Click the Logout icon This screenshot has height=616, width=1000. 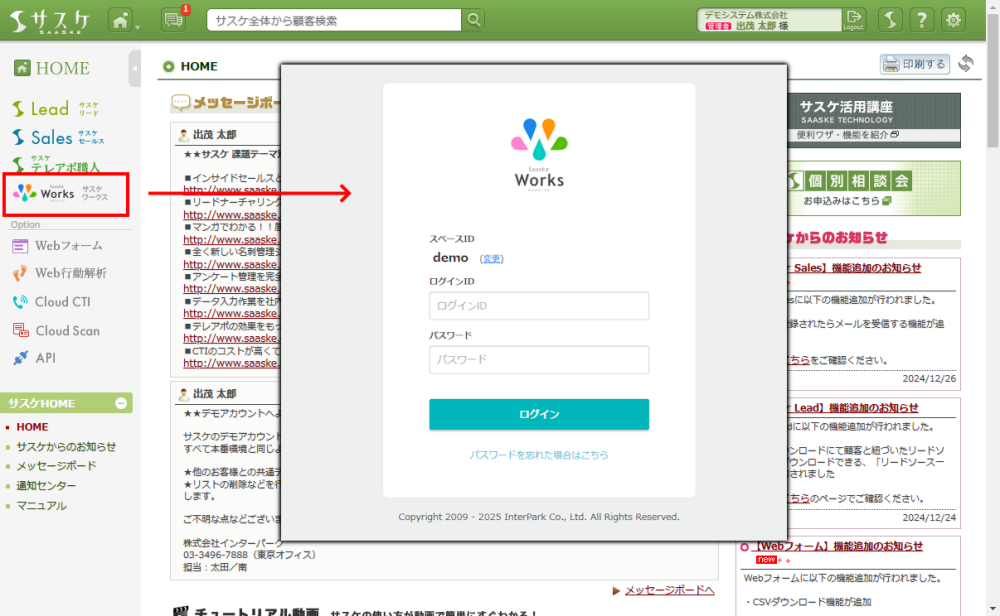click(853, 19)
